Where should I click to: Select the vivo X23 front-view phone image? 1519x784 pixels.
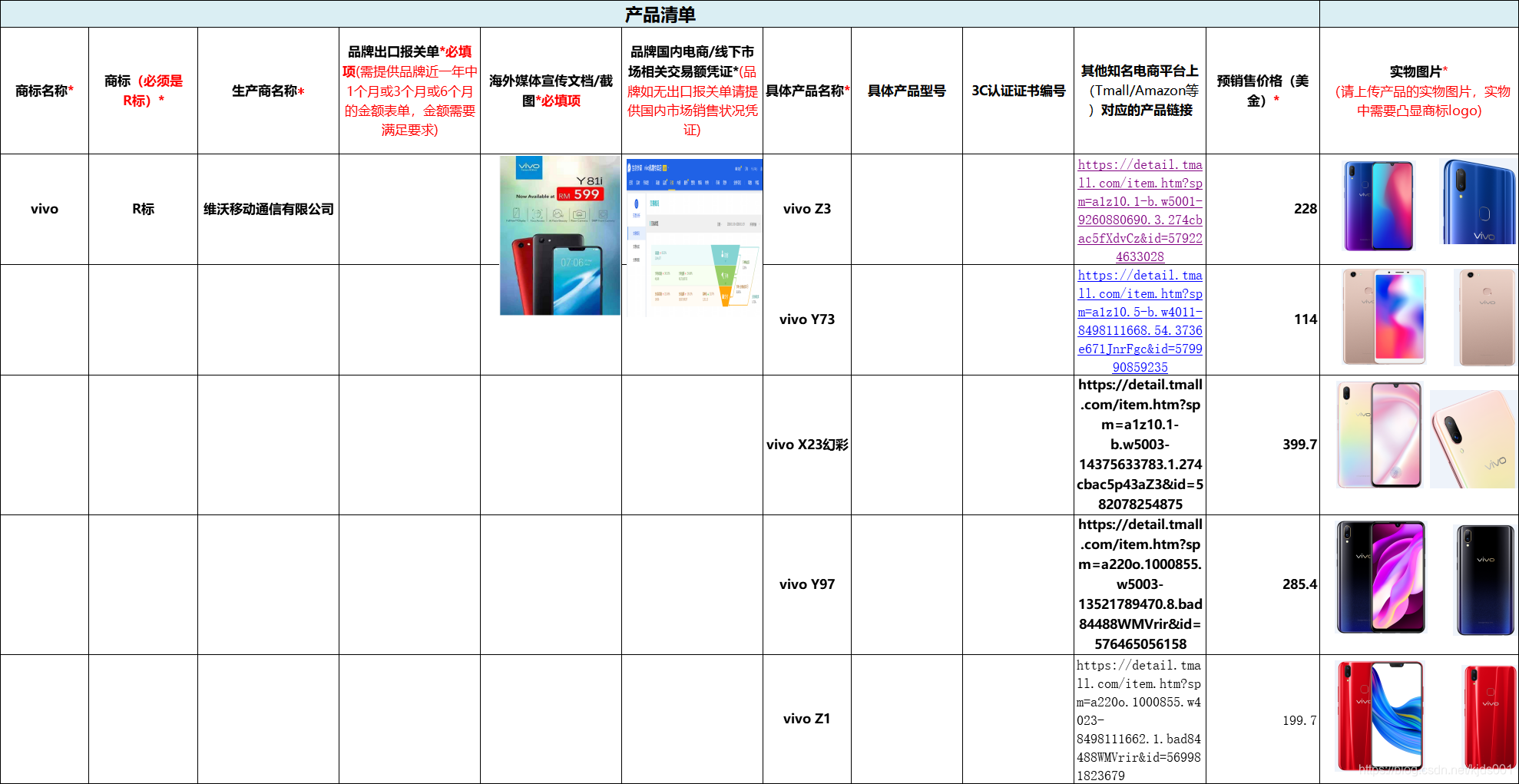pyautogui.click(x=1379, y=435)
